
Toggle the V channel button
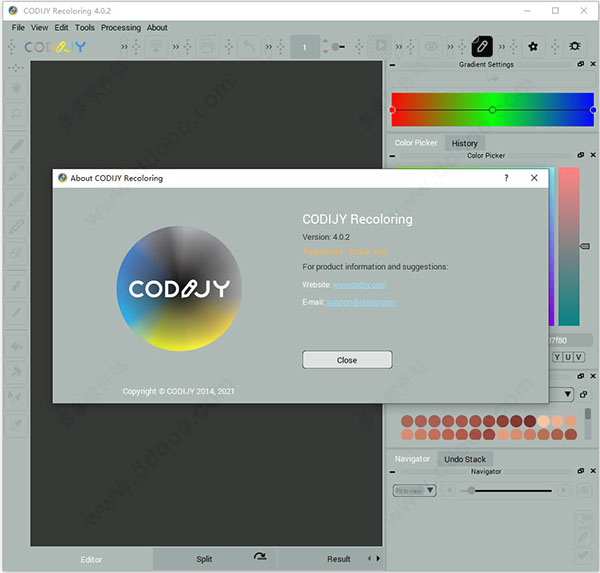[579, 357]
